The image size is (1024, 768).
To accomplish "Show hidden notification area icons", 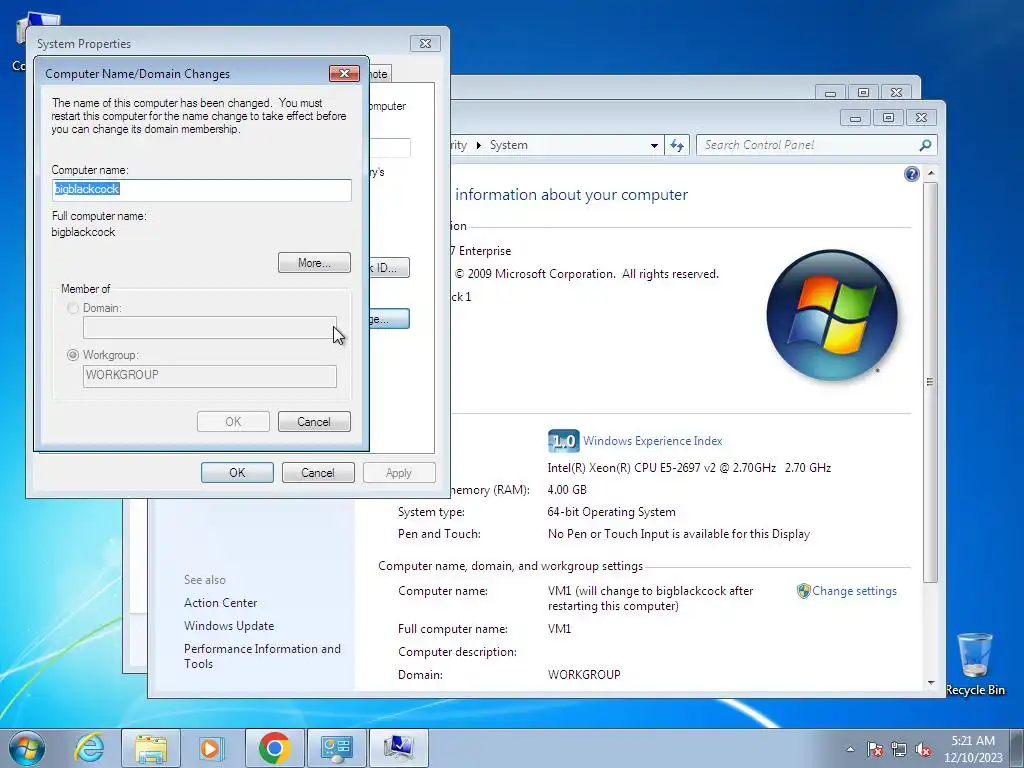I will pyautogui.click(x=850, y=750).
